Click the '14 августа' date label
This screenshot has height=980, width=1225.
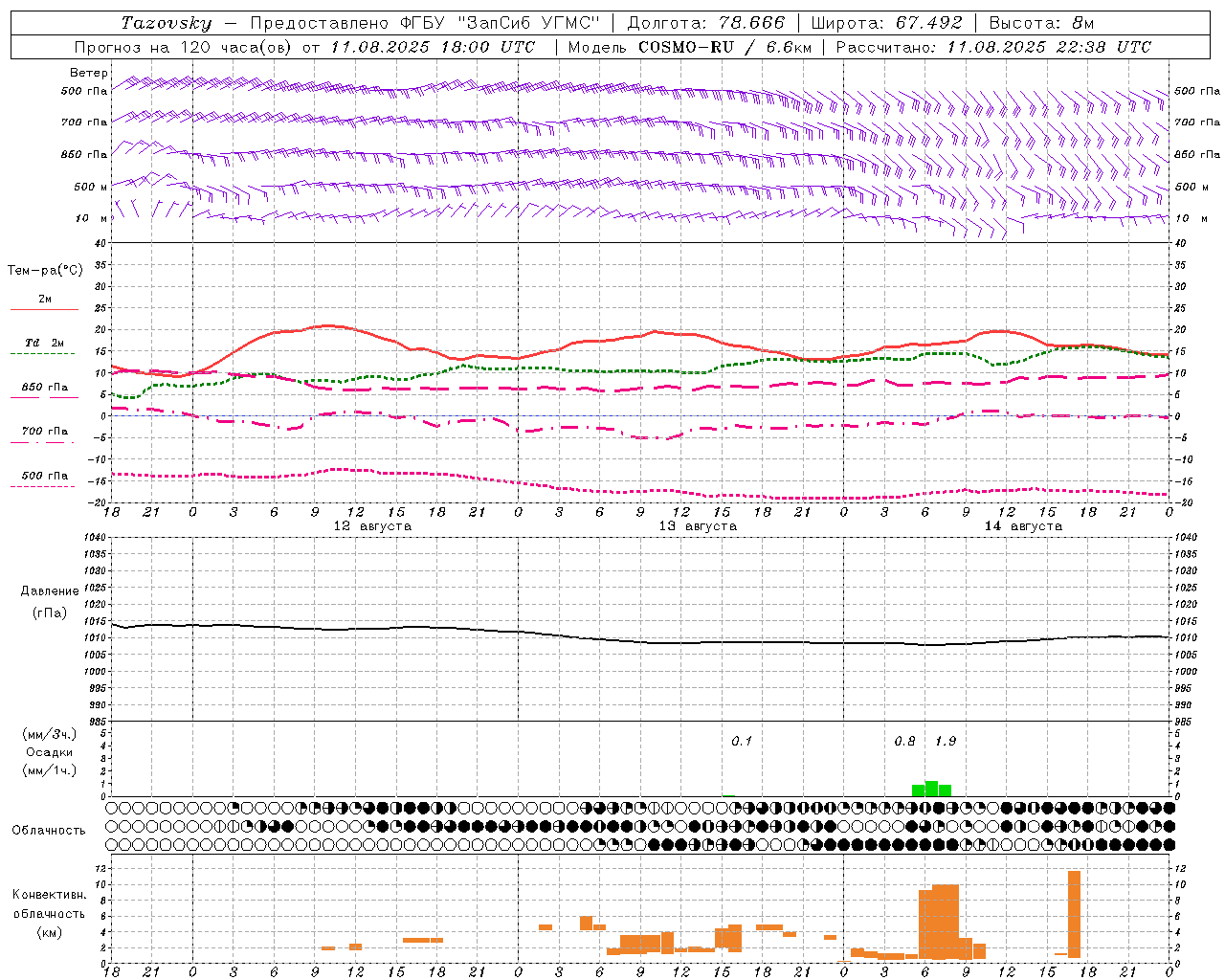[1023, 526]
